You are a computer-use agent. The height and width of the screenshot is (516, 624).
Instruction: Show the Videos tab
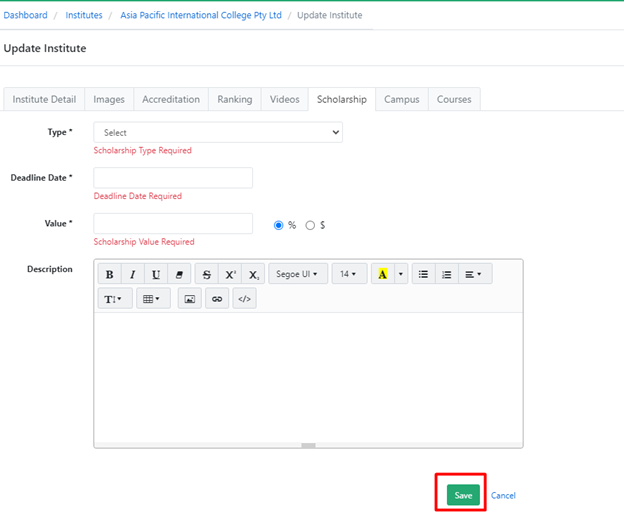click(x=285, y=99)
